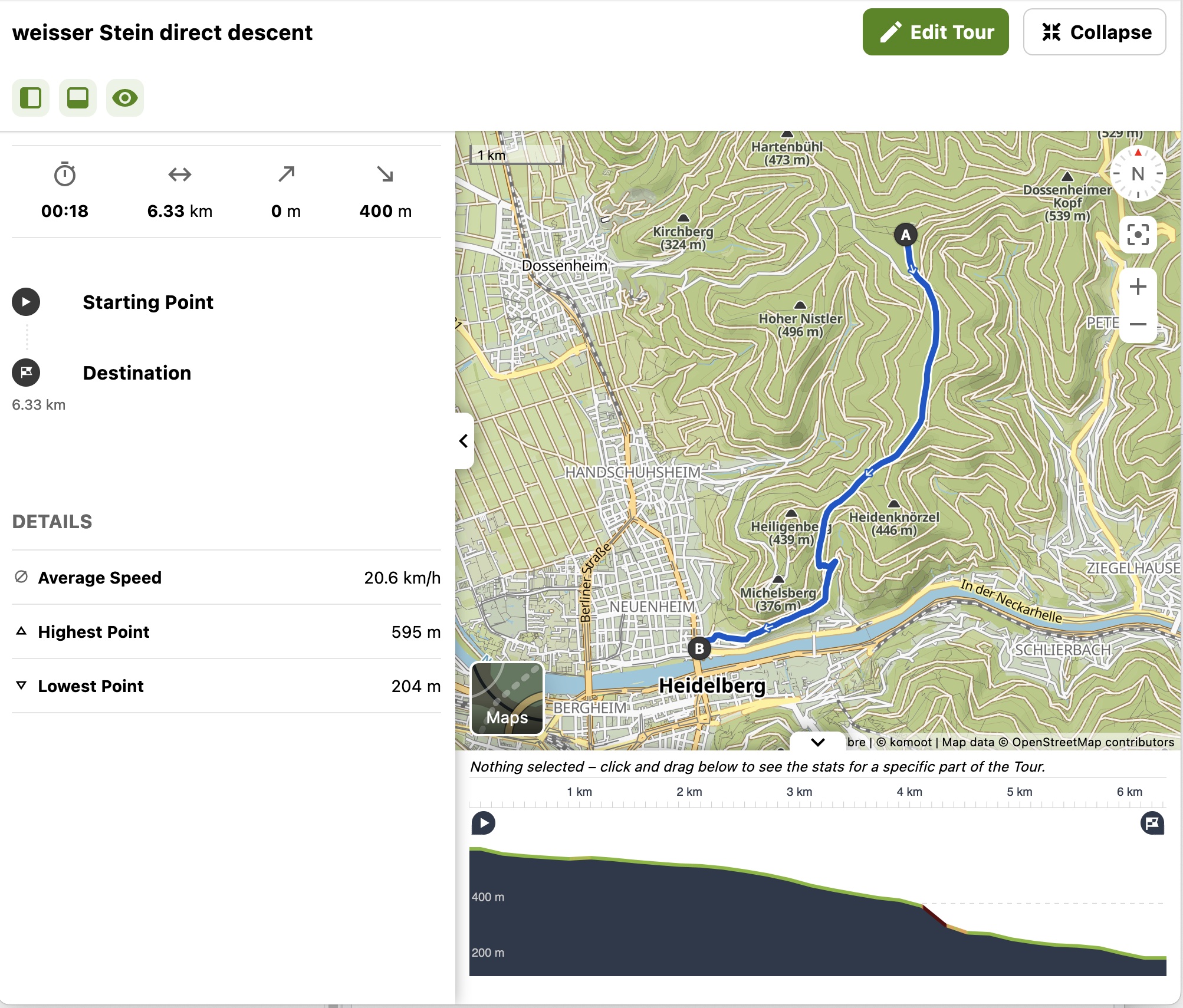Zoom in with the plus icon
This screenshot has width=1183, height=1008.
1138,287
